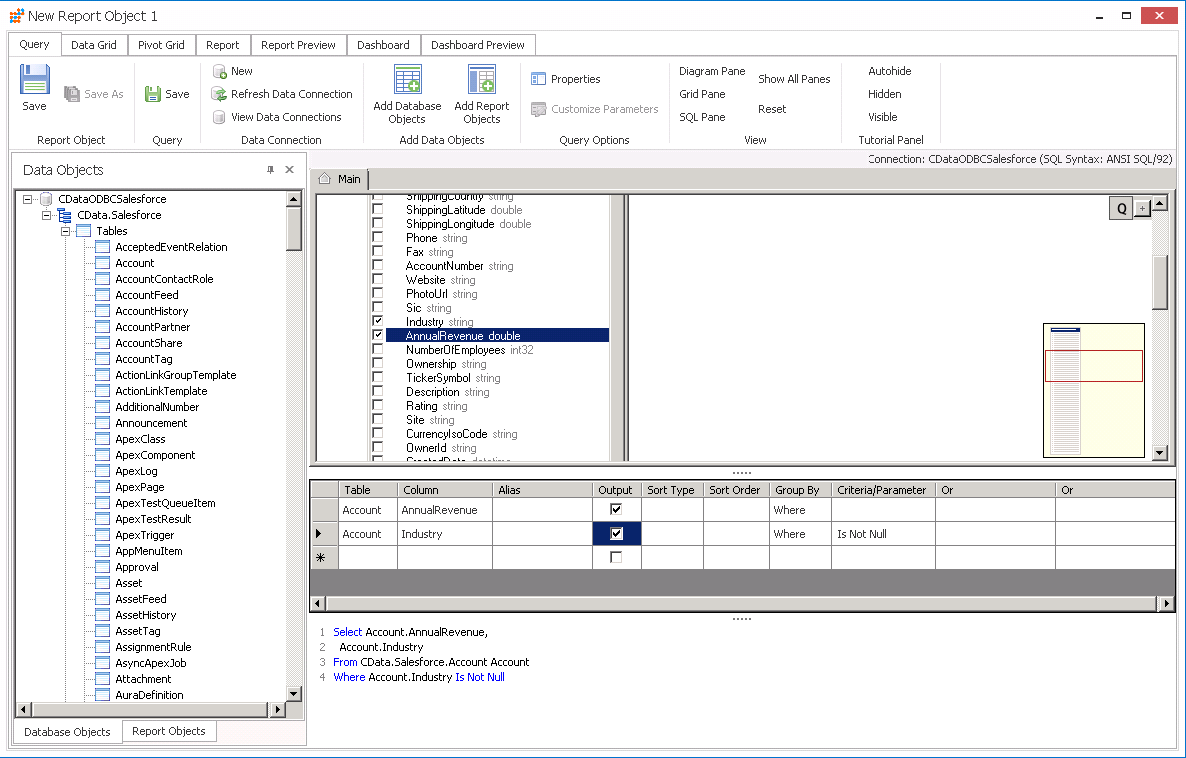This screenshot has width=1186, height=758.
Task: Open the Dashboard Preview tab
Action: click(477, 45)
